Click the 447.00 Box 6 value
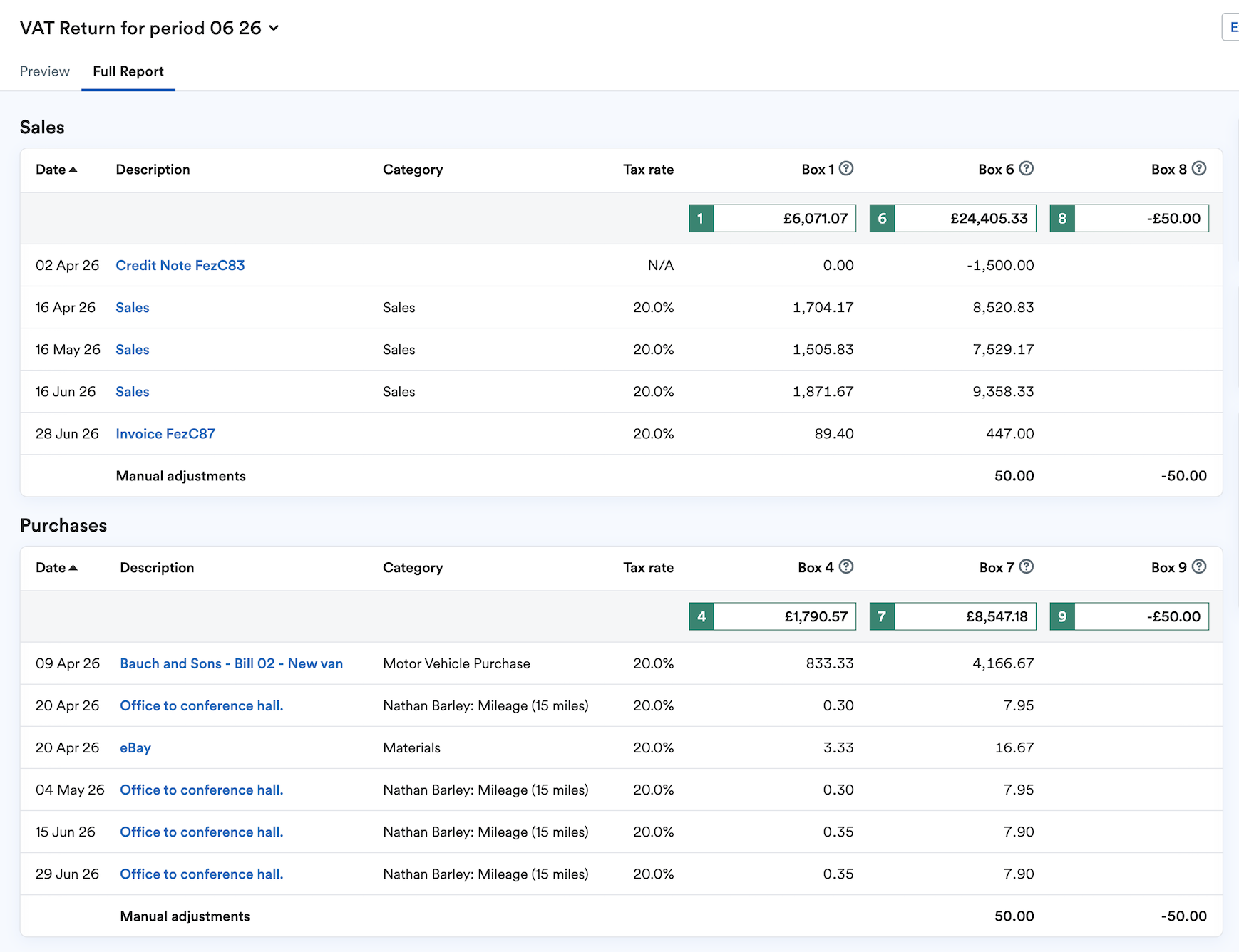The height and width of the screenshot is (952, 1239). [1009, 433]
